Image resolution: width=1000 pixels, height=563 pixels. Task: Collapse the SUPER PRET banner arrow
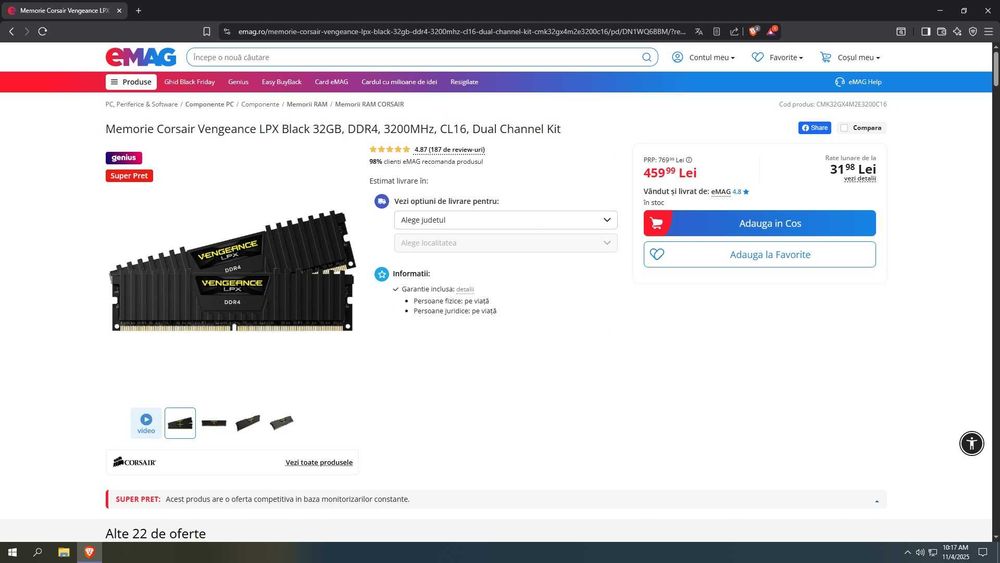click(x=877, y=501)
